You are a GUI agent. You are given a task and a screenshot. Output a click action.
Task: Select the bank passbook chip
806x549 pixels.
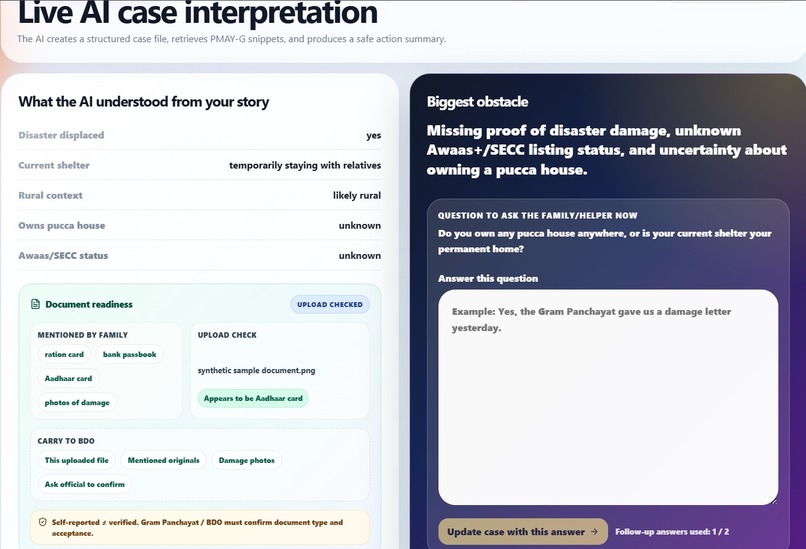[x=130, y=354]
